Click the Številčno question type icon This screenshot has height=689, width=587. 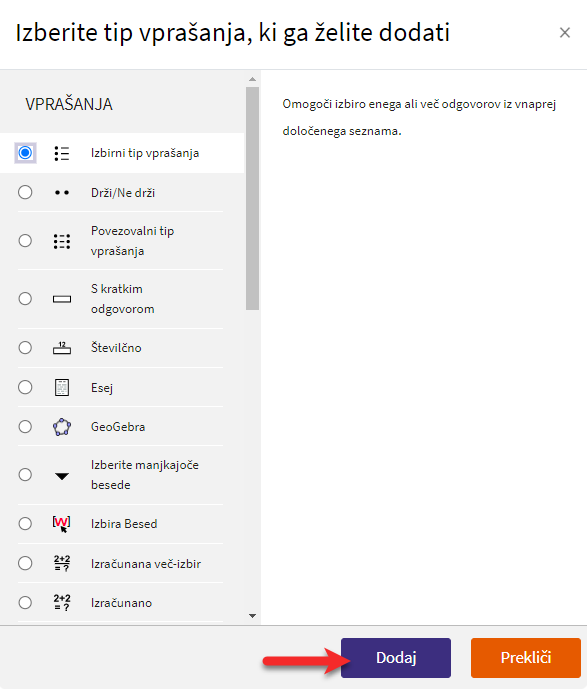(x=62, y=348)
